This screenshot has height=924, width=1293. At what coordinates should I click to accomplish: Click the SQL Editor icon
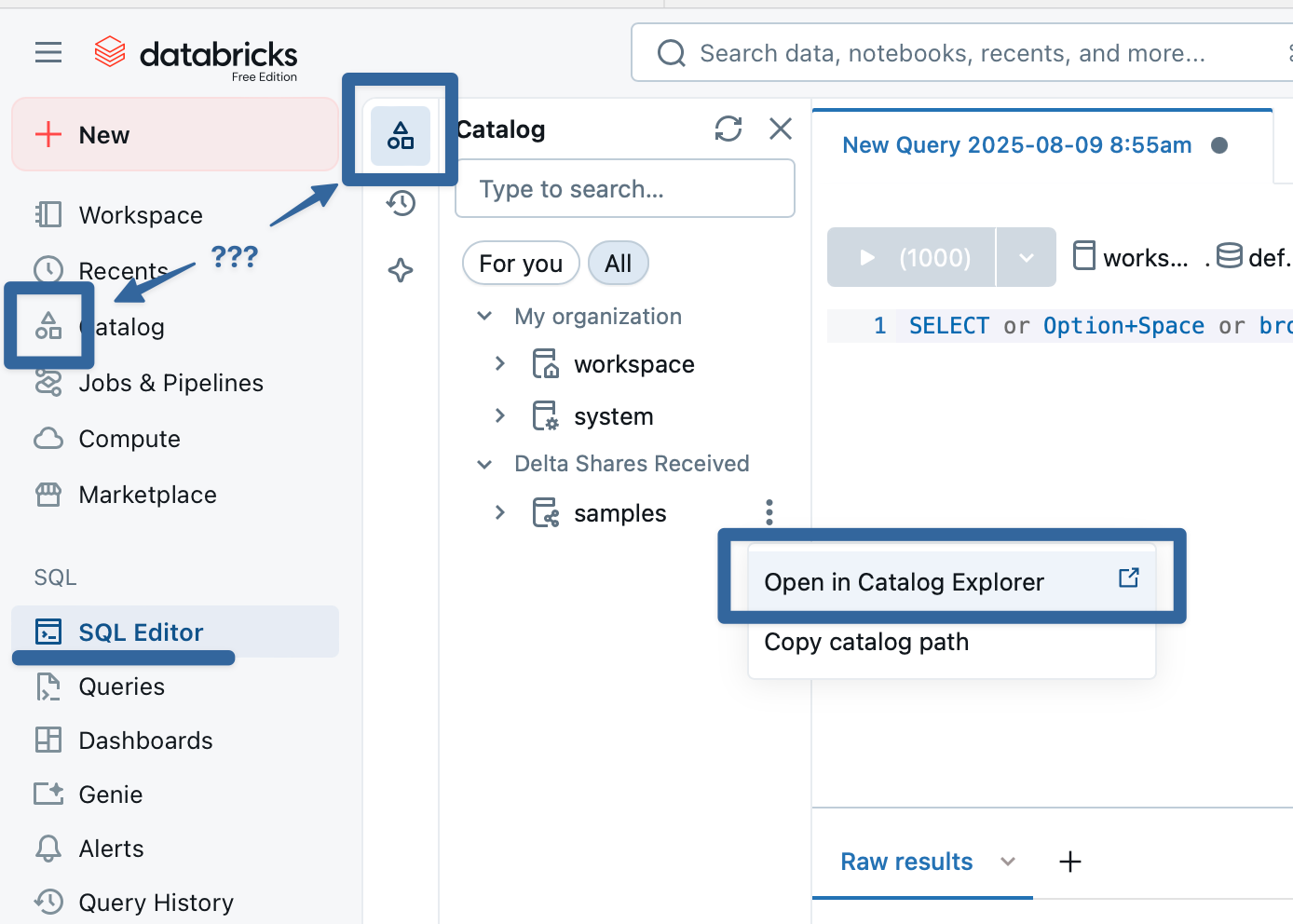tap(48, 632)
